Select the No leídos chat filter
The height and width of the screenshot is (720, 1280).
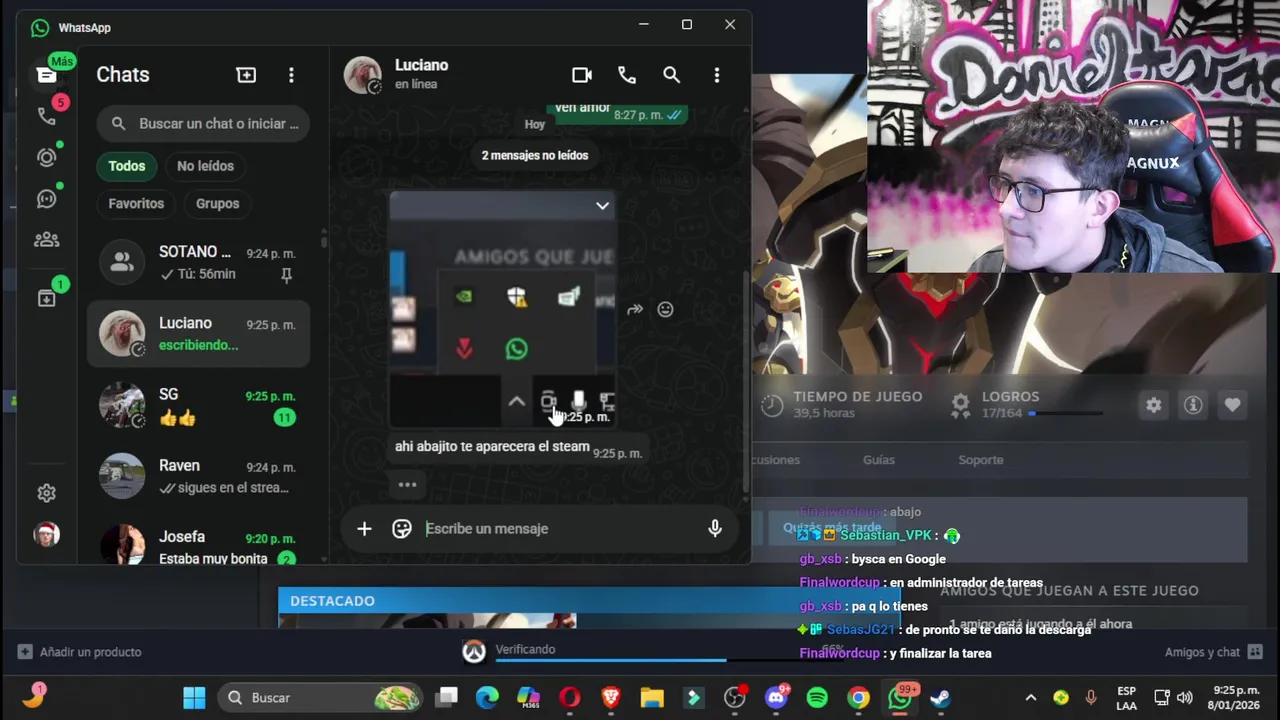205,166
